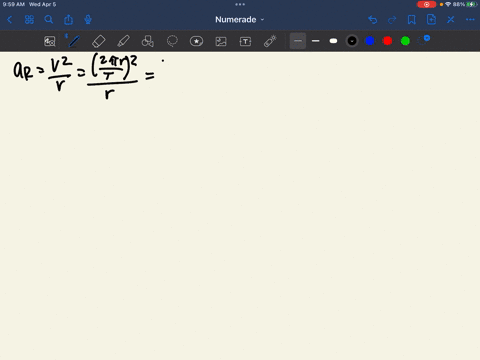
Task: Pick the red pen color
Action: tap(388, 41)
